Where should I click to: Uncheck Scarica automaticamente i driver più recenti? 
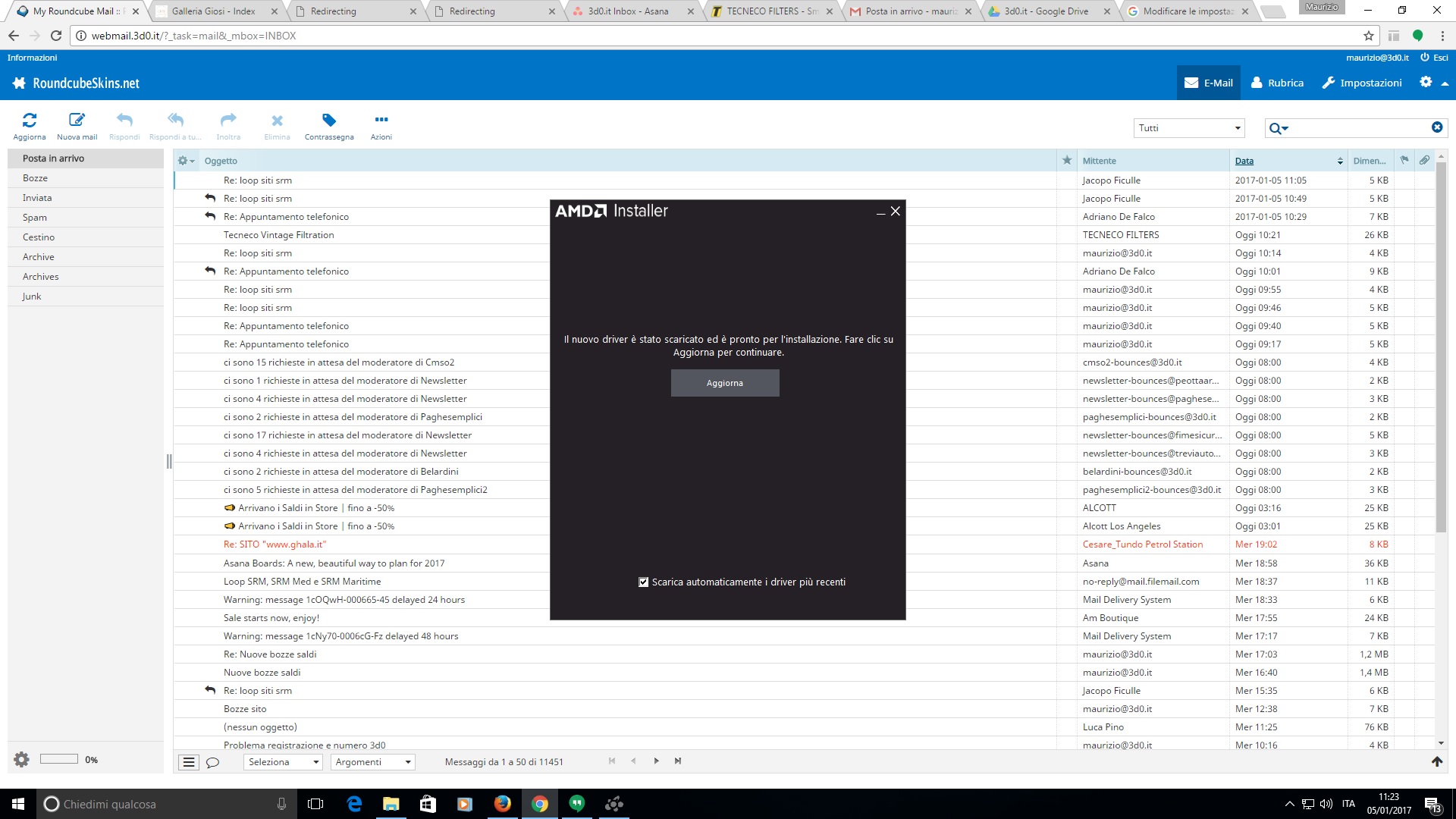tap(644, 582)
